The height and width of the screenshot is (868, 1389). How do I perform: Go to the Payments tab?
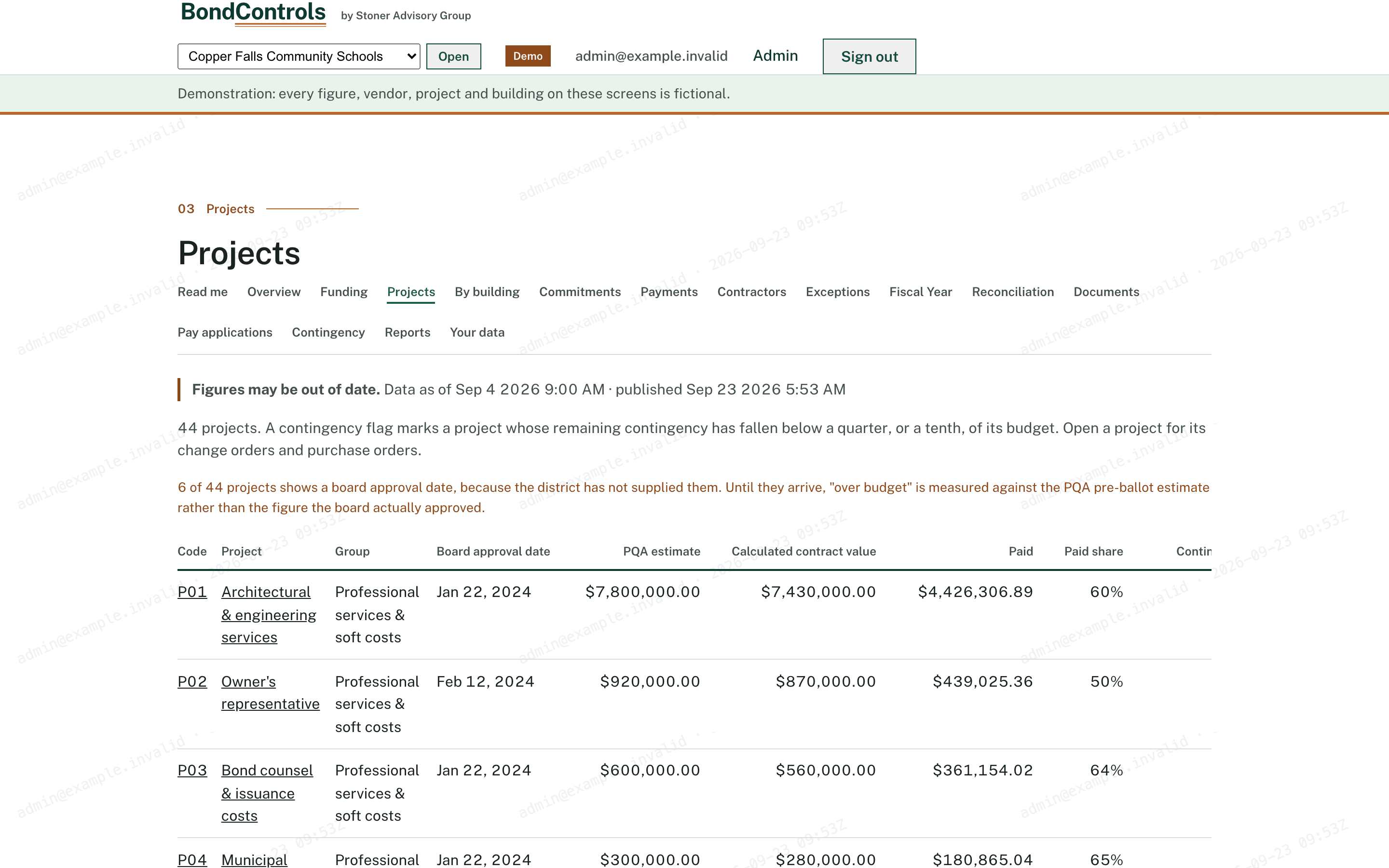tap(668, 292)
